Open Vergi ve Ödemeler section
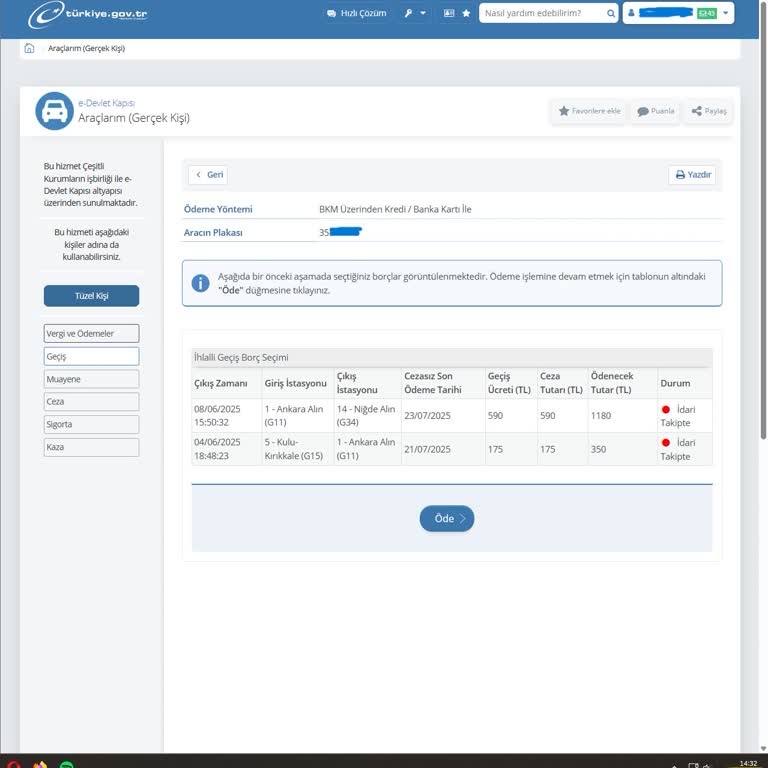 pyautogui.click(x=91, y=333)
